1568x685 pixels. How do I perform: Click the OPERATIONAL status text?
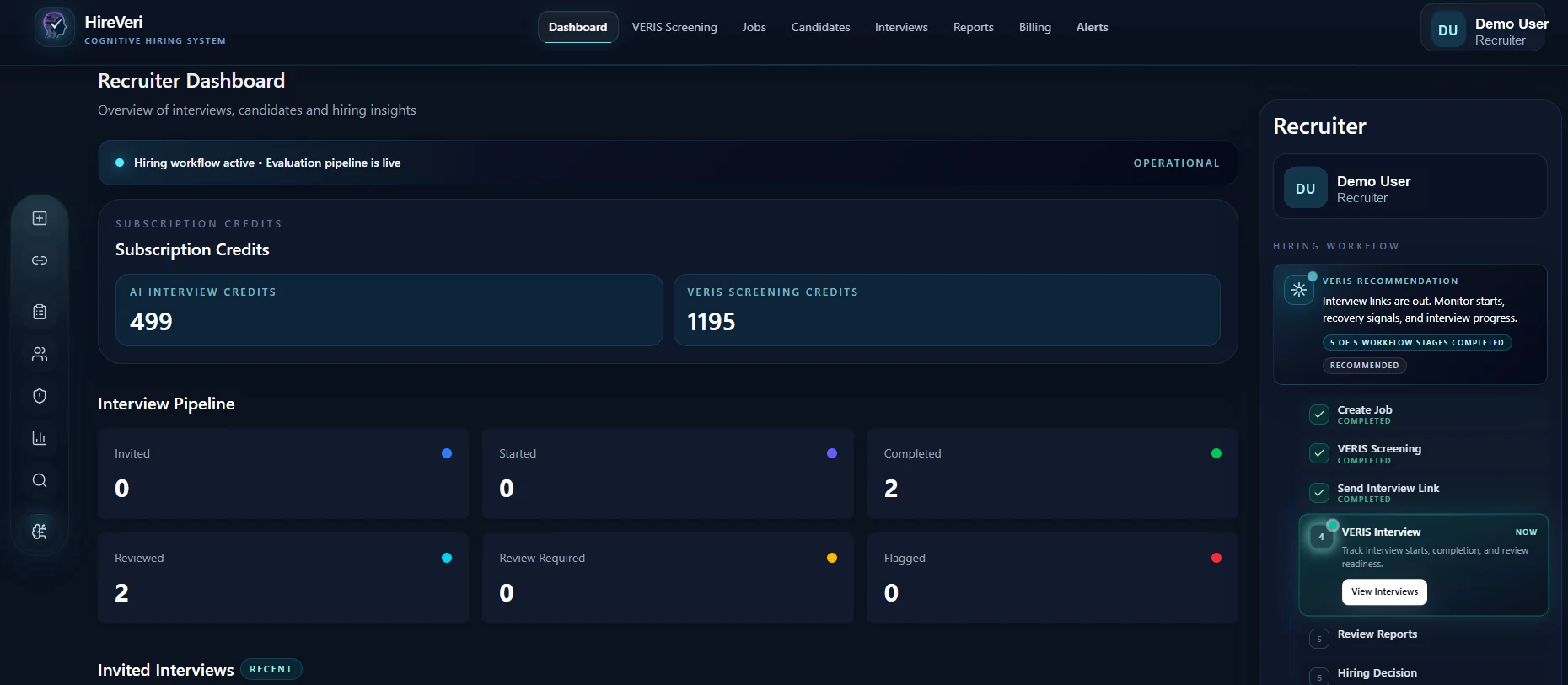point(1176,163)
